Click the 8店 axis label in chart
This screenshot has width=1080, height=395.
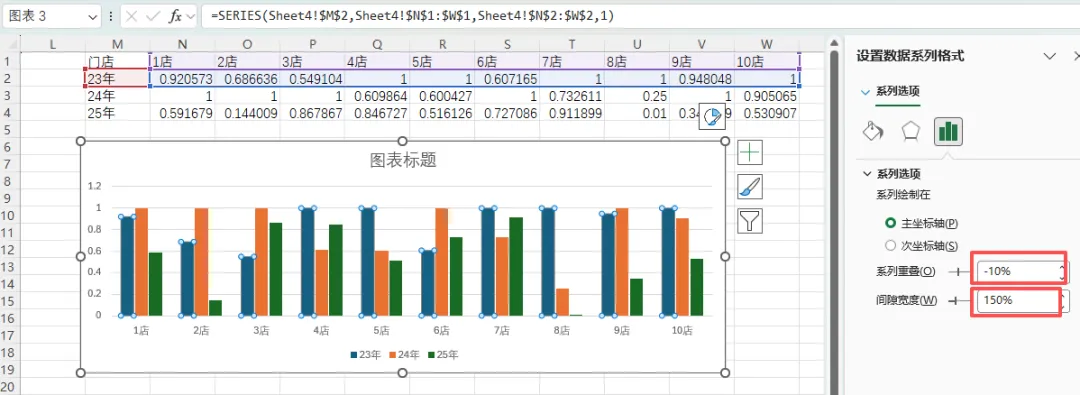point(562,330)
